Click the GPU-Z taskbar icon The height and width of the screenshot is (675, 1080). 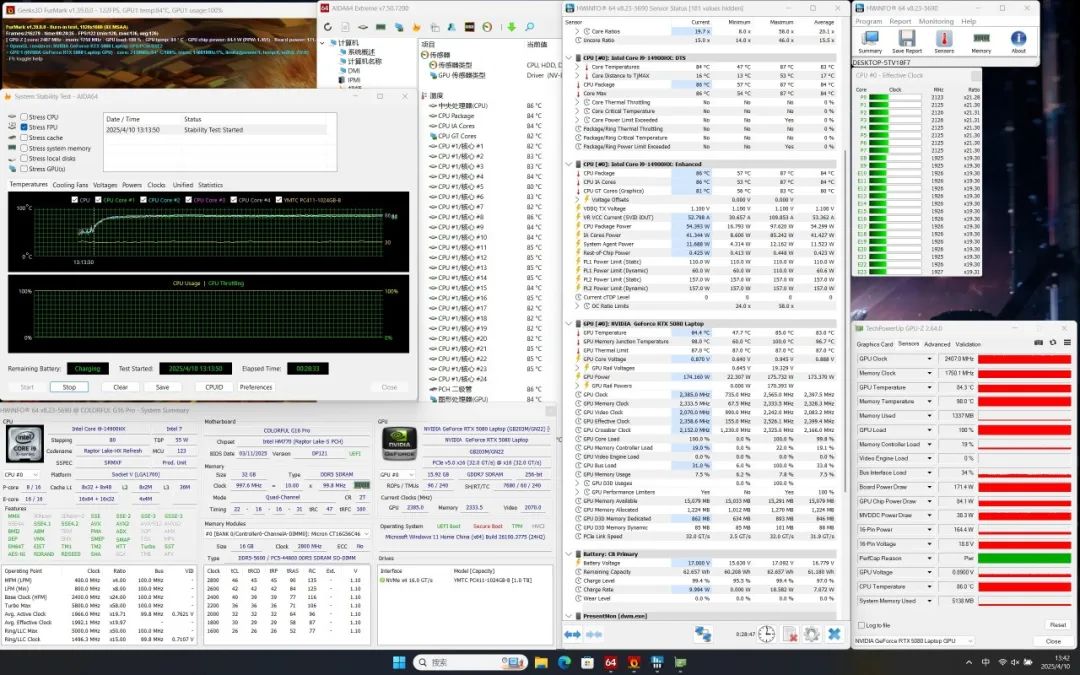tap(680, 663)
